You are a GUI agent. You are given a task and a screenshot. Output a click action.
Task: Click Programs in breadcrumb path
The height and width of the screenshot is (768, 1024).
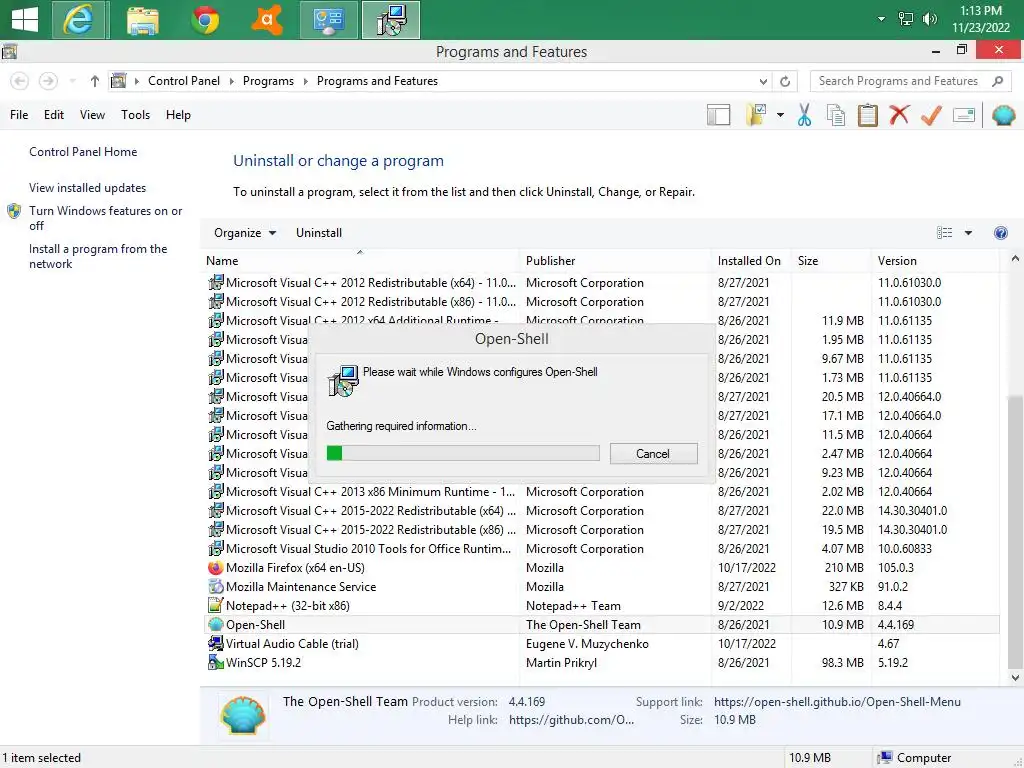[x=268, y=81]
